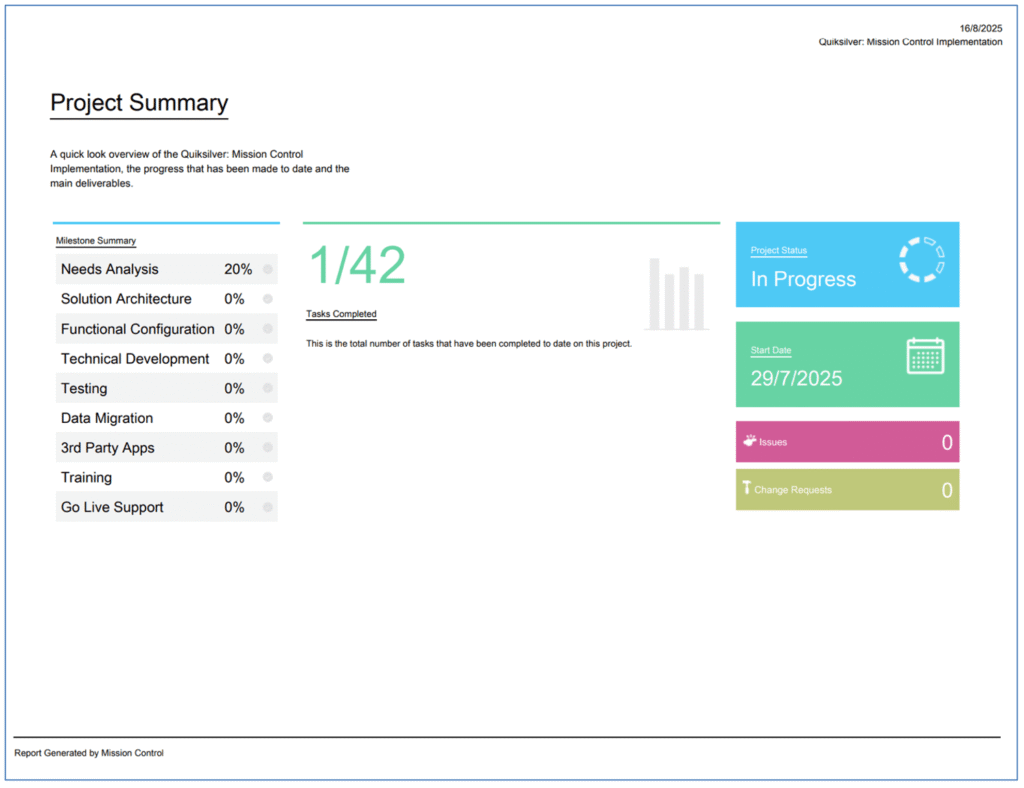This screenshot has height=788, width=1024.
Task: Click the Report Generated by Mission Control footer
Action: [x=89, y=753]
